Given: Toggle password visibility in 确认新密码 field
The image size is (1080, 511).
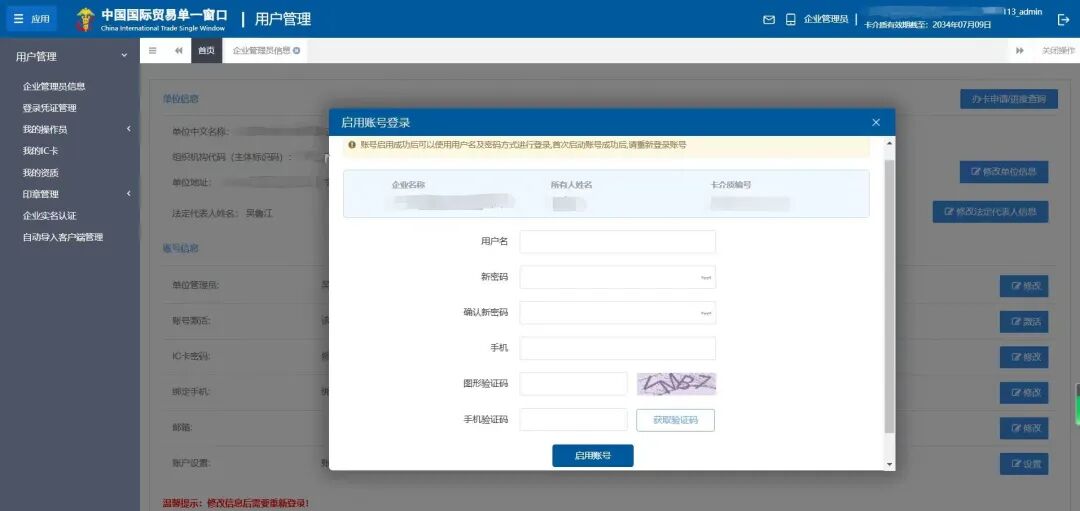Looking at the screenshot, I should coord(706,313).
